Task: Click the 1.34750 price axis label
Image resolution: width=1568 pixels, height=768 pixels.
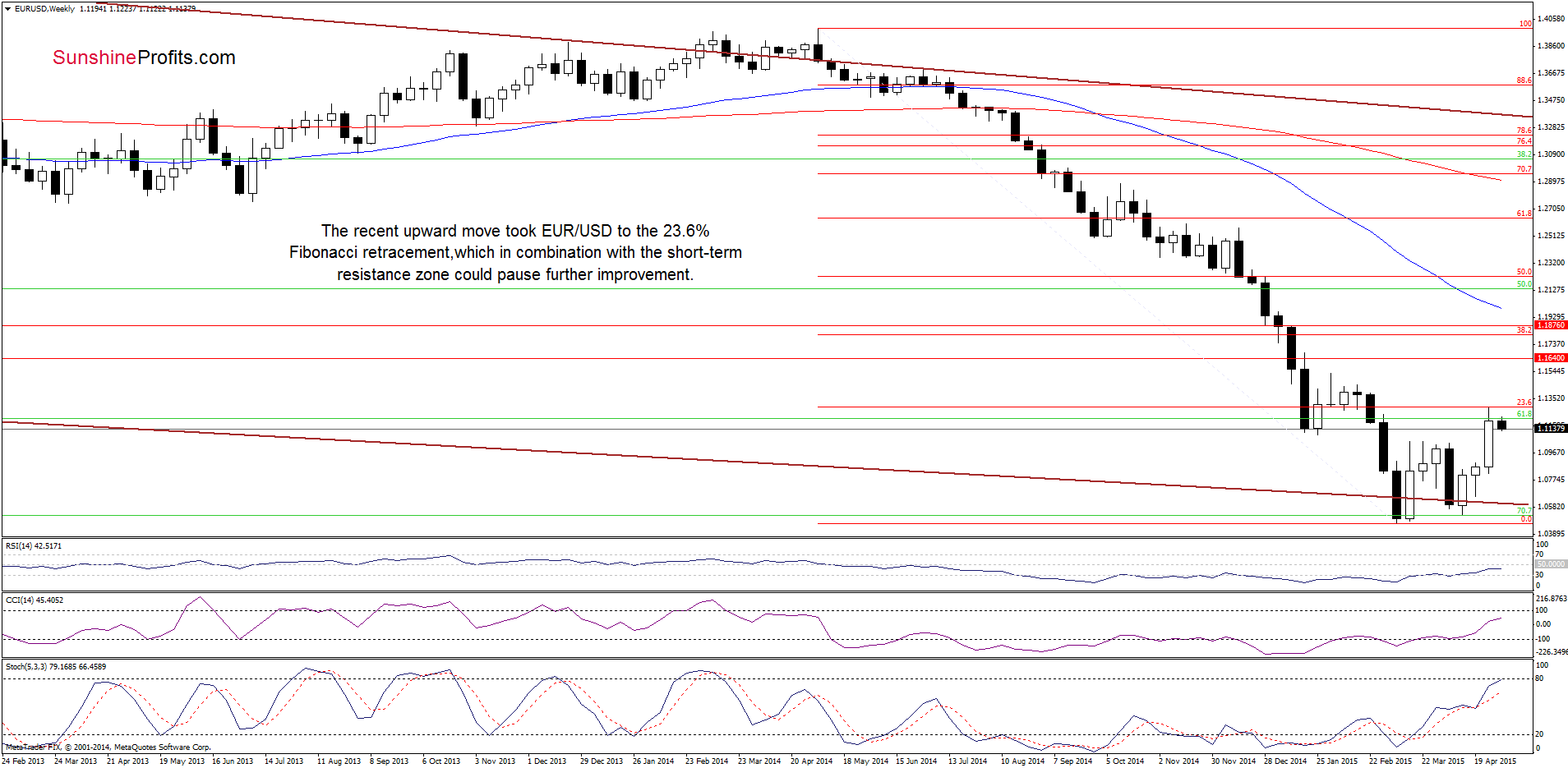Action: [x=1551, y=99]
